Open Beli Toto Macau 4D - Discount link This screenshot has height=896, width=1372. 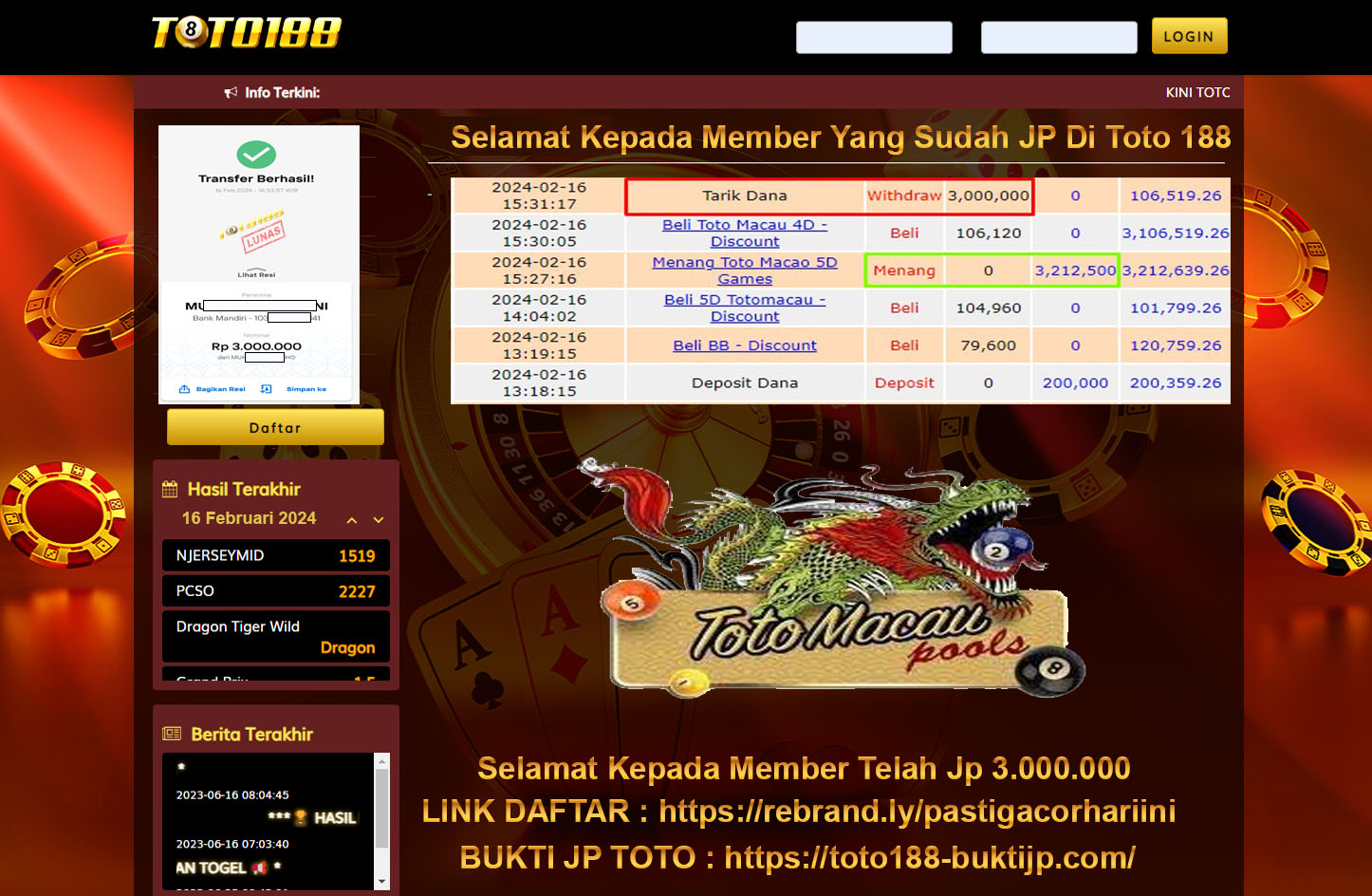(745, 233)
